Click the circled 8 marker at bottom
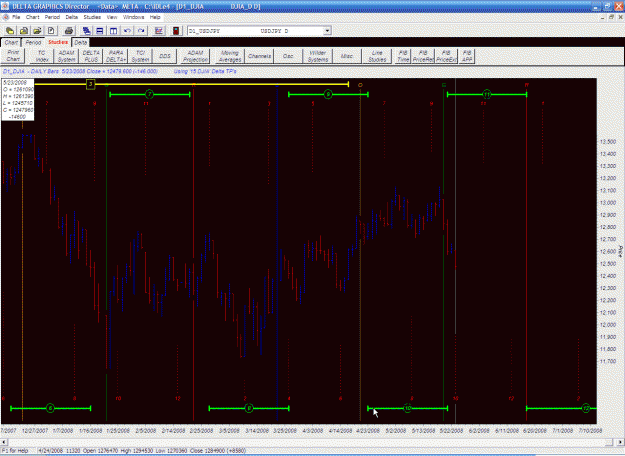 (x=249, y=408)
